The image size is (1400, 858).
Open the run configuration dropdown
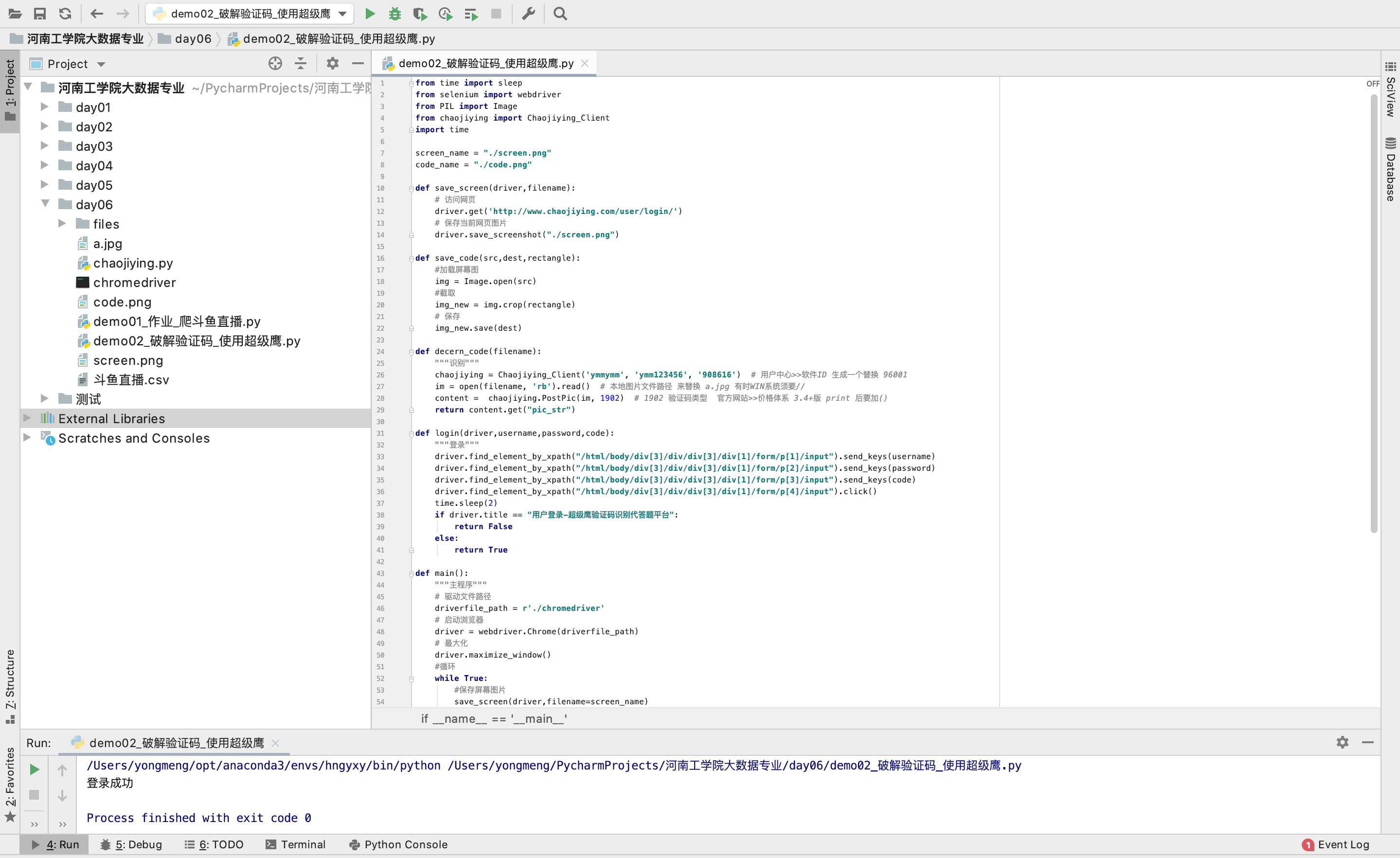point(341,13)
